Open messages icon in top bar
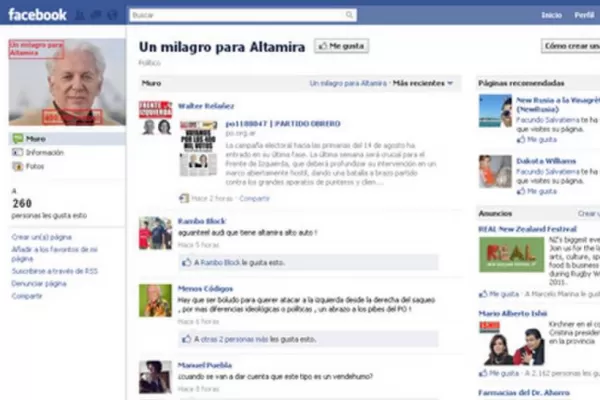The image size is (600, 400). pyautogui.click(x=97, y=16)
